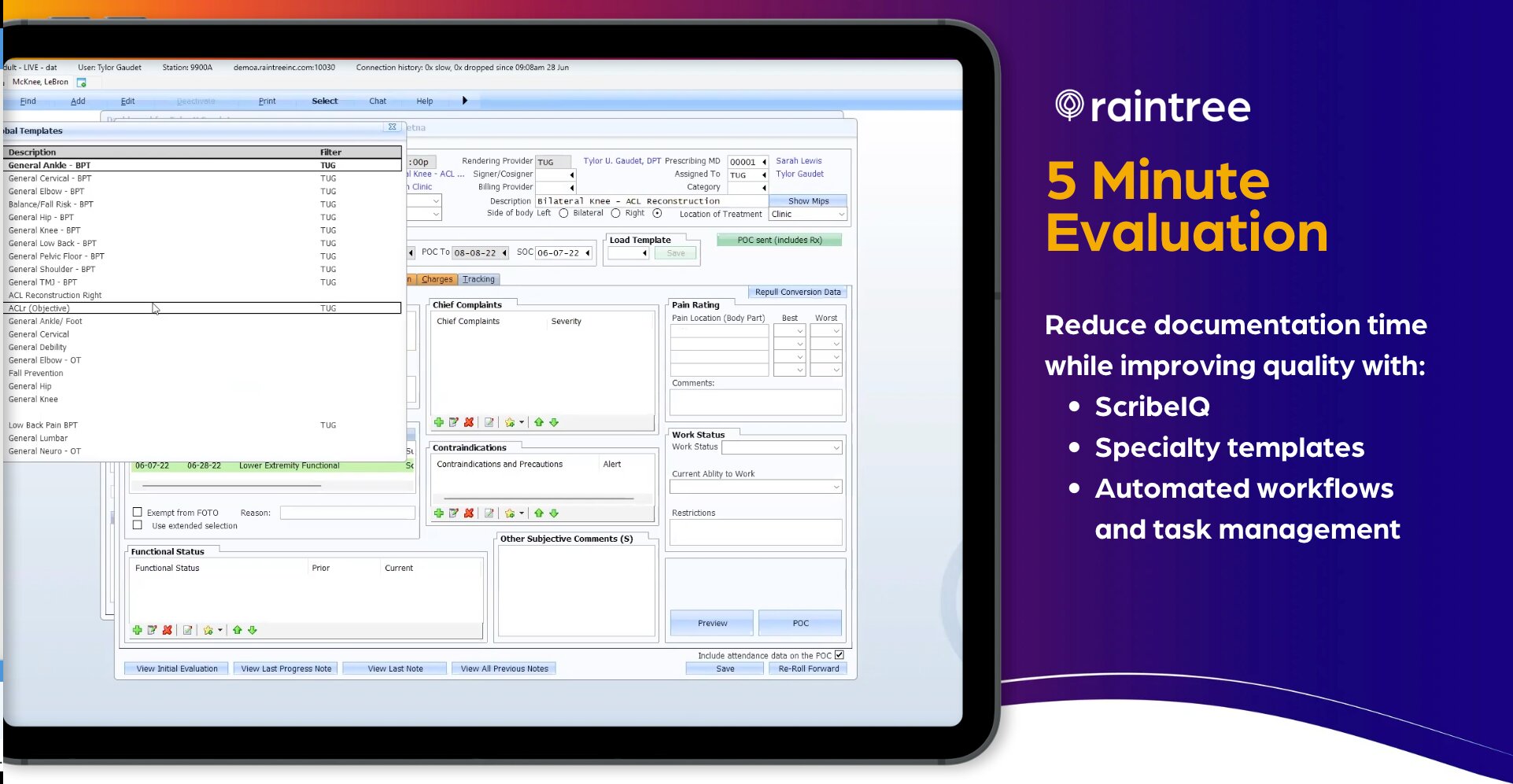
Task: Close the Global Templates popup window
Action: [x=392, y=127]
